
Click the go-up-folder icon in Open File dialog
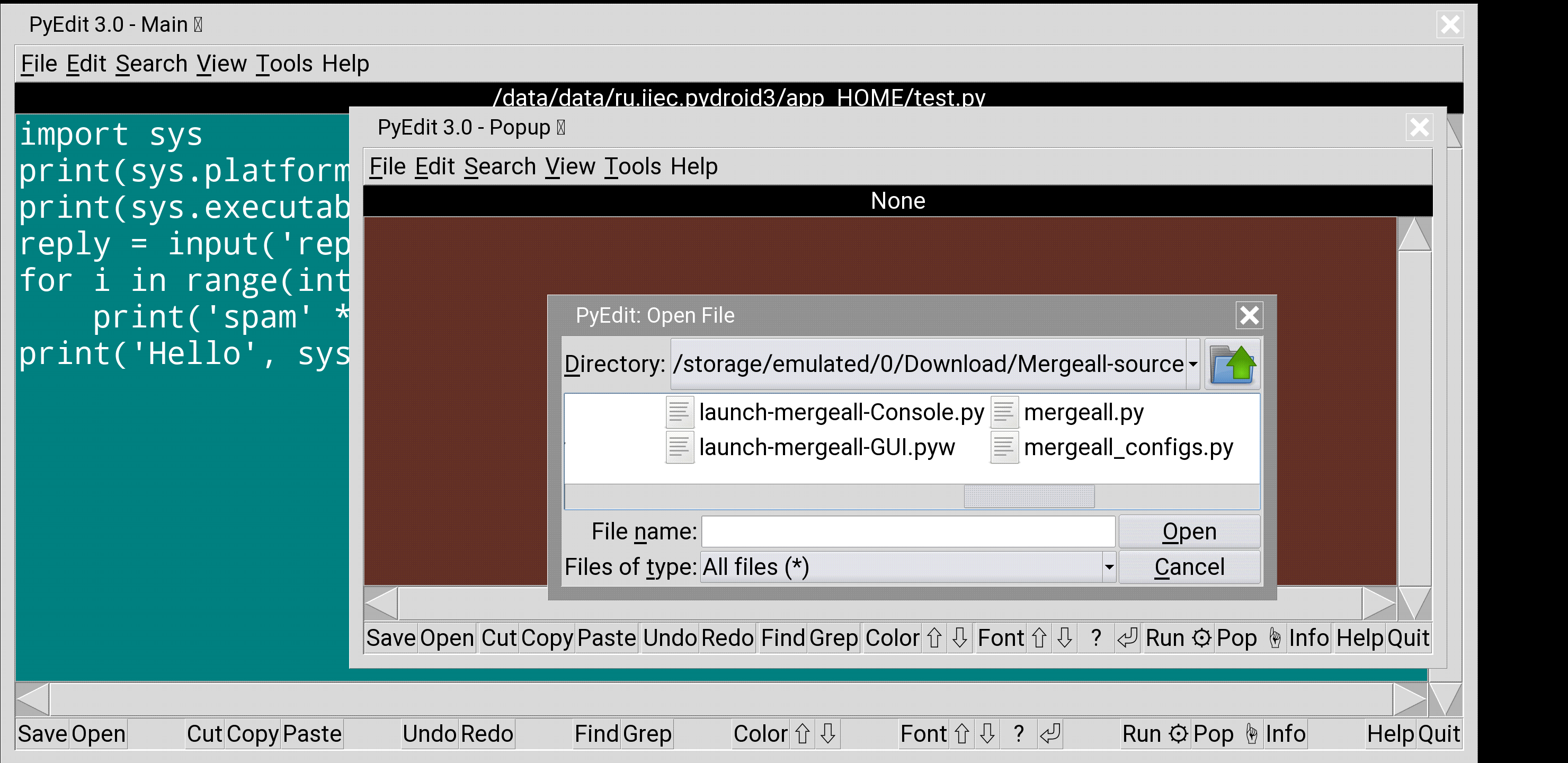click(1232, 363)
